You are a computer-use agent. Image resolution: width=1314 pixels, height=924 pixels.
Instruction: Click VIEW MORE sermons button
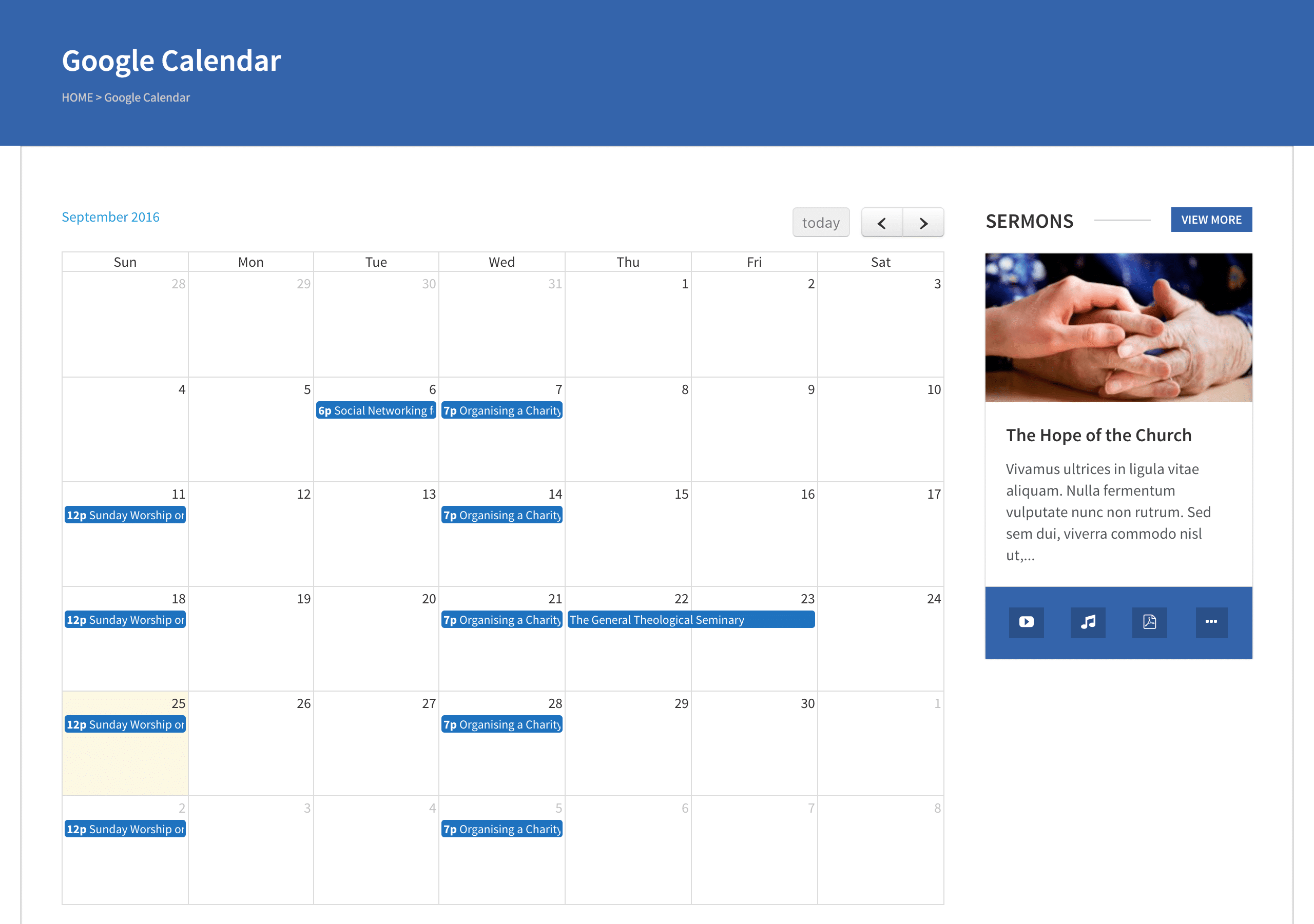coord(1212,219)
